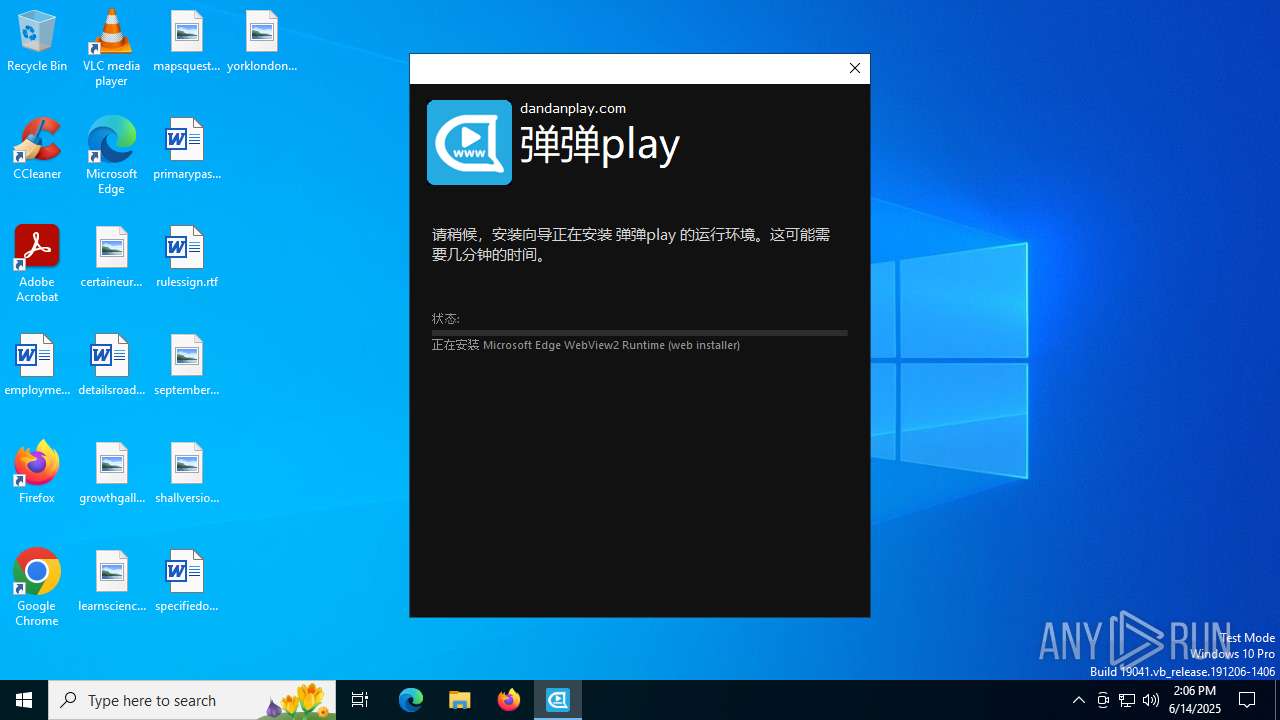The width and height of the screenshot is (1280, 720).
Task: Open File Explorer from the taskbar
Action: (460, 700)
